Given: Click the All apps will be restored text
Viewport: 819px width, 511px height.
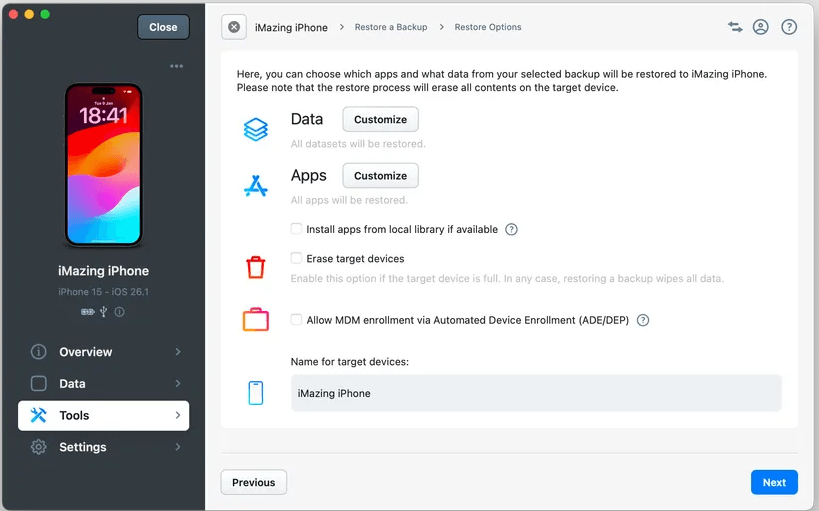Looking at the screenshot, I should pyautogui.click(x=349, y=200).
